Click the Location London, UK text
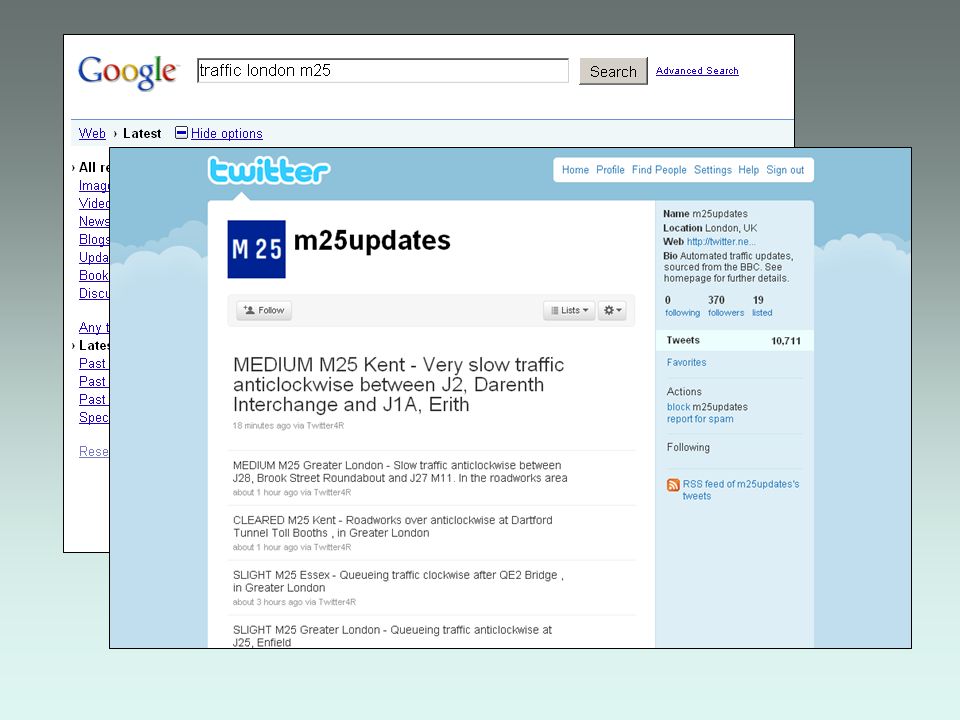Screen dimensions: 960x720 [710, 228]
